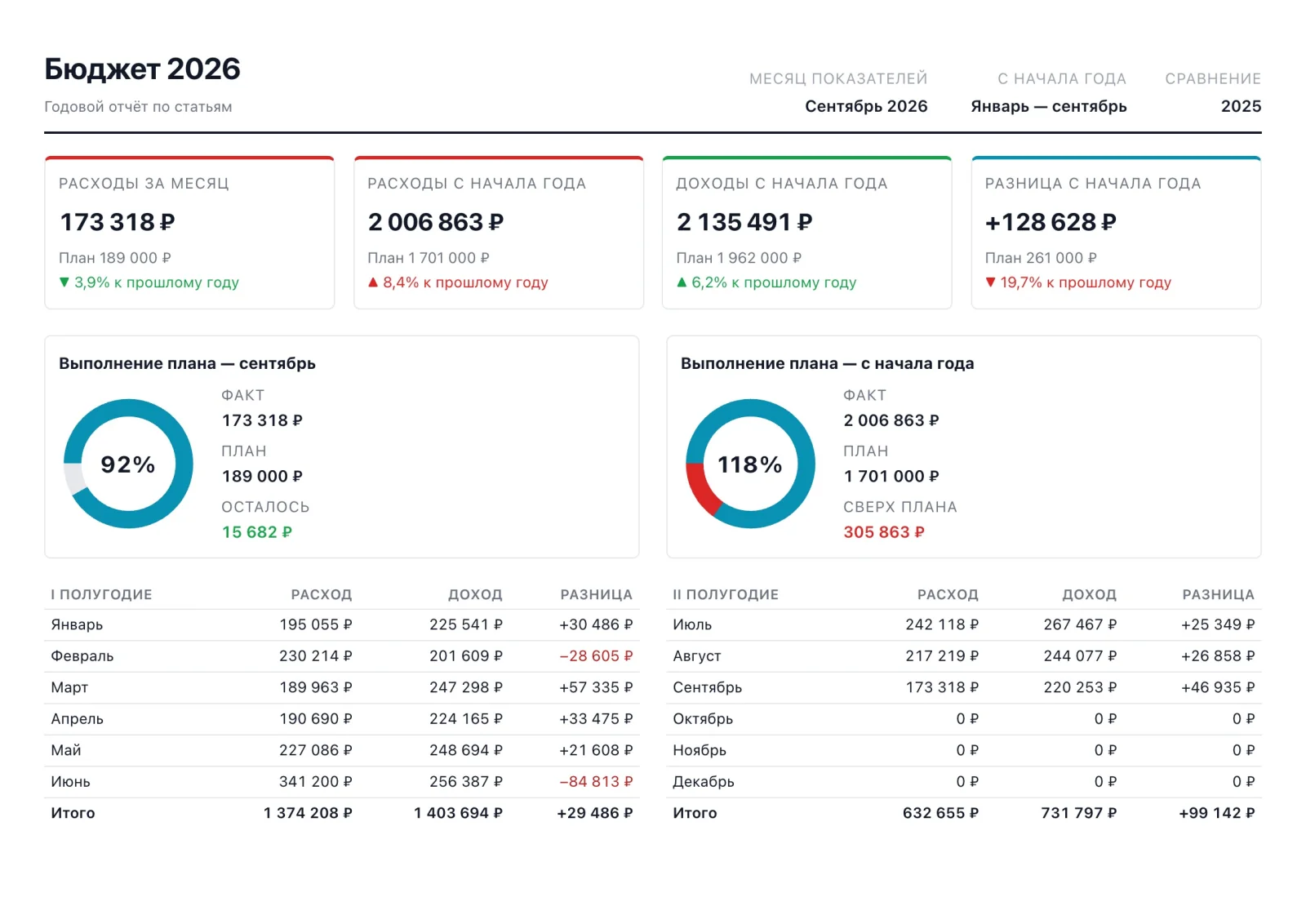Click the +29 486 ₽ first half difference

coord(595,813)
